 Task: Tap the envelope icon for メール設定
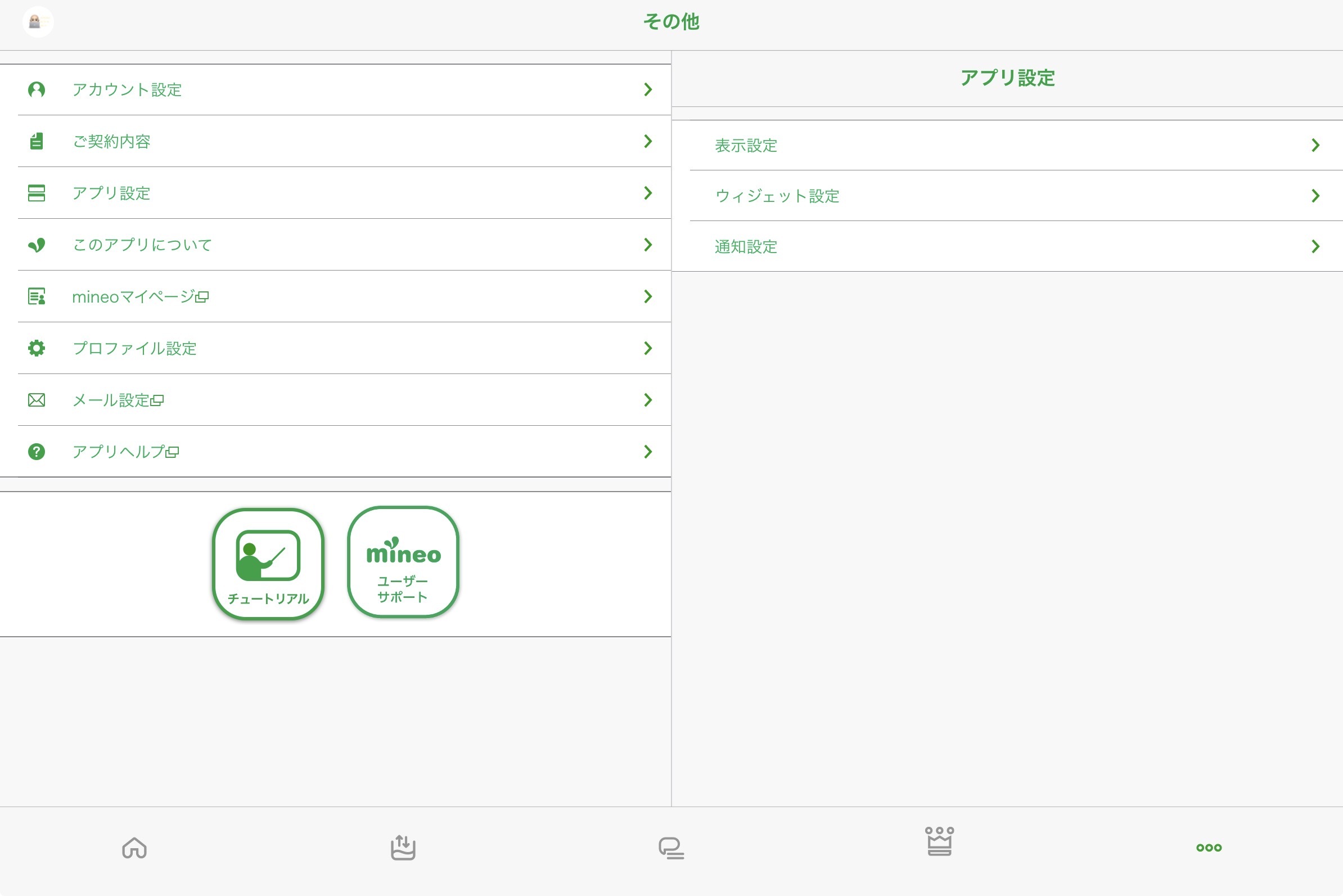[37, 400]
